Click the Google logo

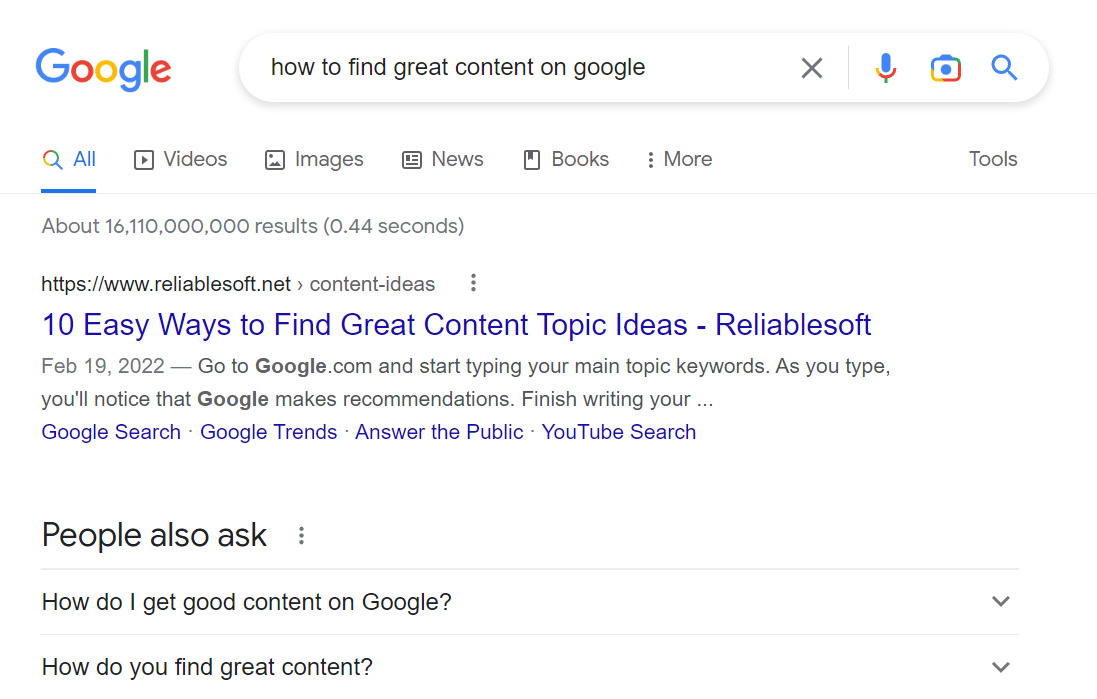click(x=104, y=69)
